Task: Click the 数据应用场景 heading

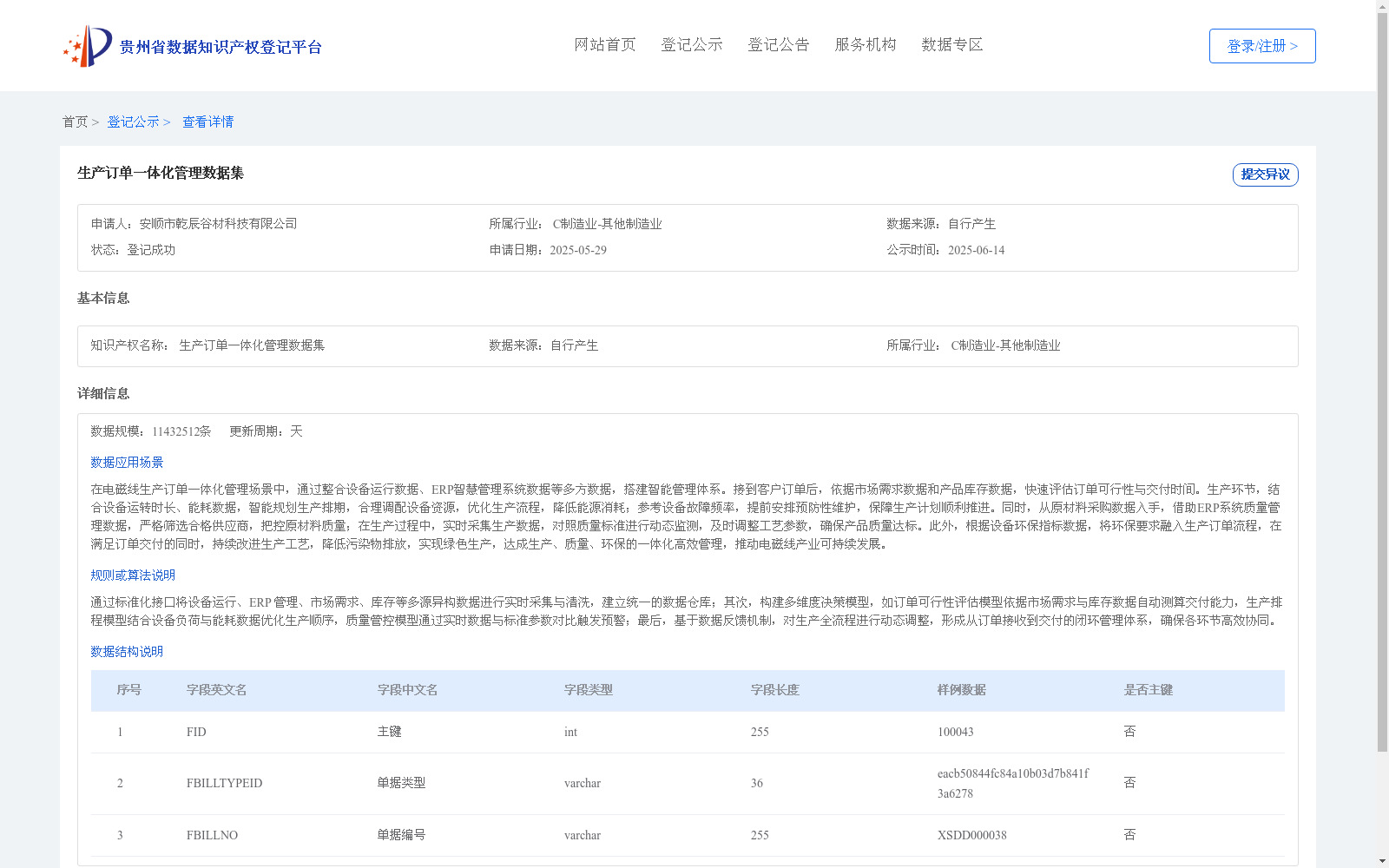Action: click(x=127, y=463)
